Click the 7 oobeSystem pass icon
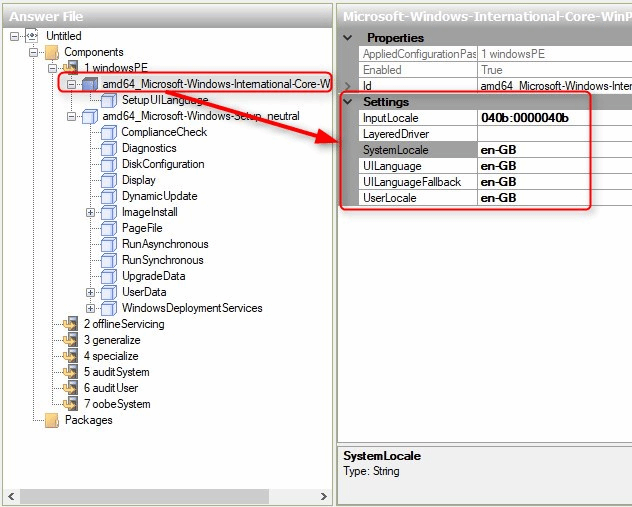Viewport: 632px width, 507px height. [71, 404]
